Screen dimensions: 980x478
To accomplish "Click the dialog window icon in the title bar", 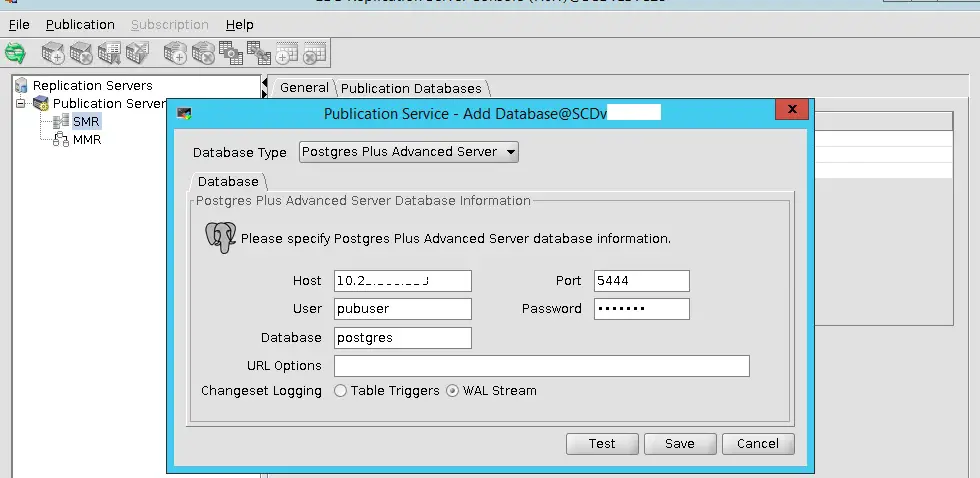I will click(x=184, y=113).
